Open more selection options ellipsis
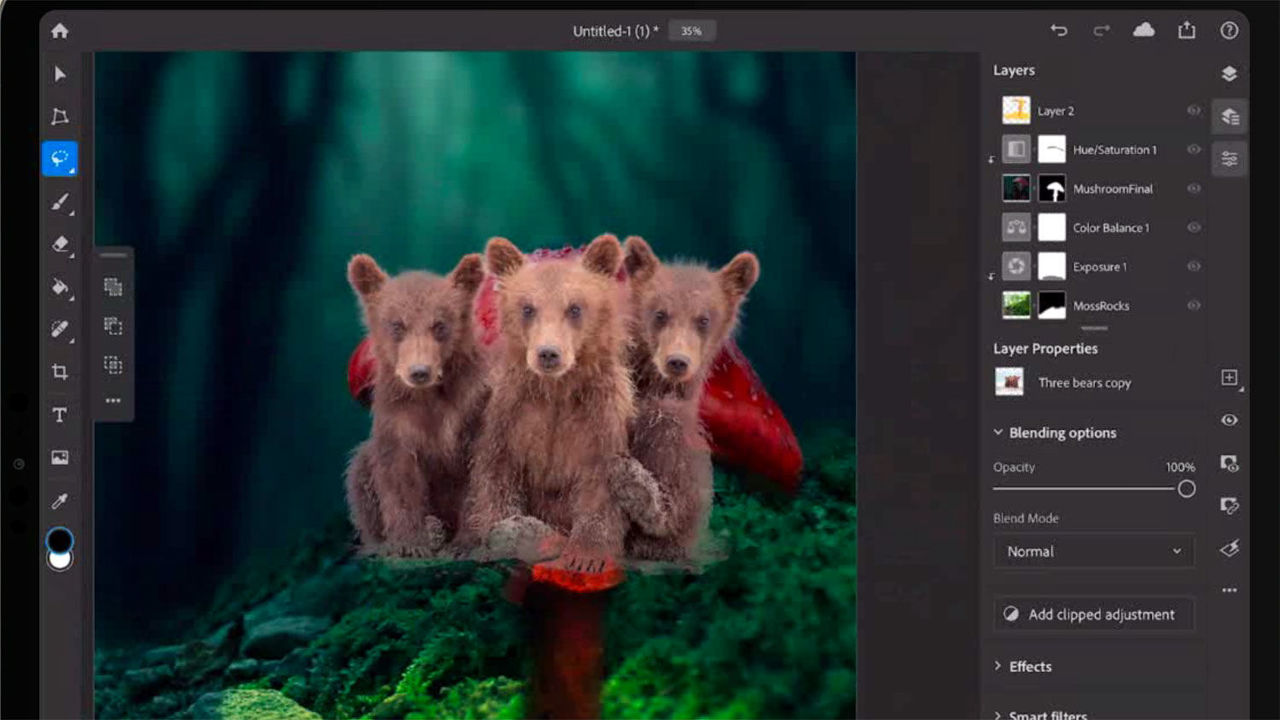 click(x=113, y=401)
